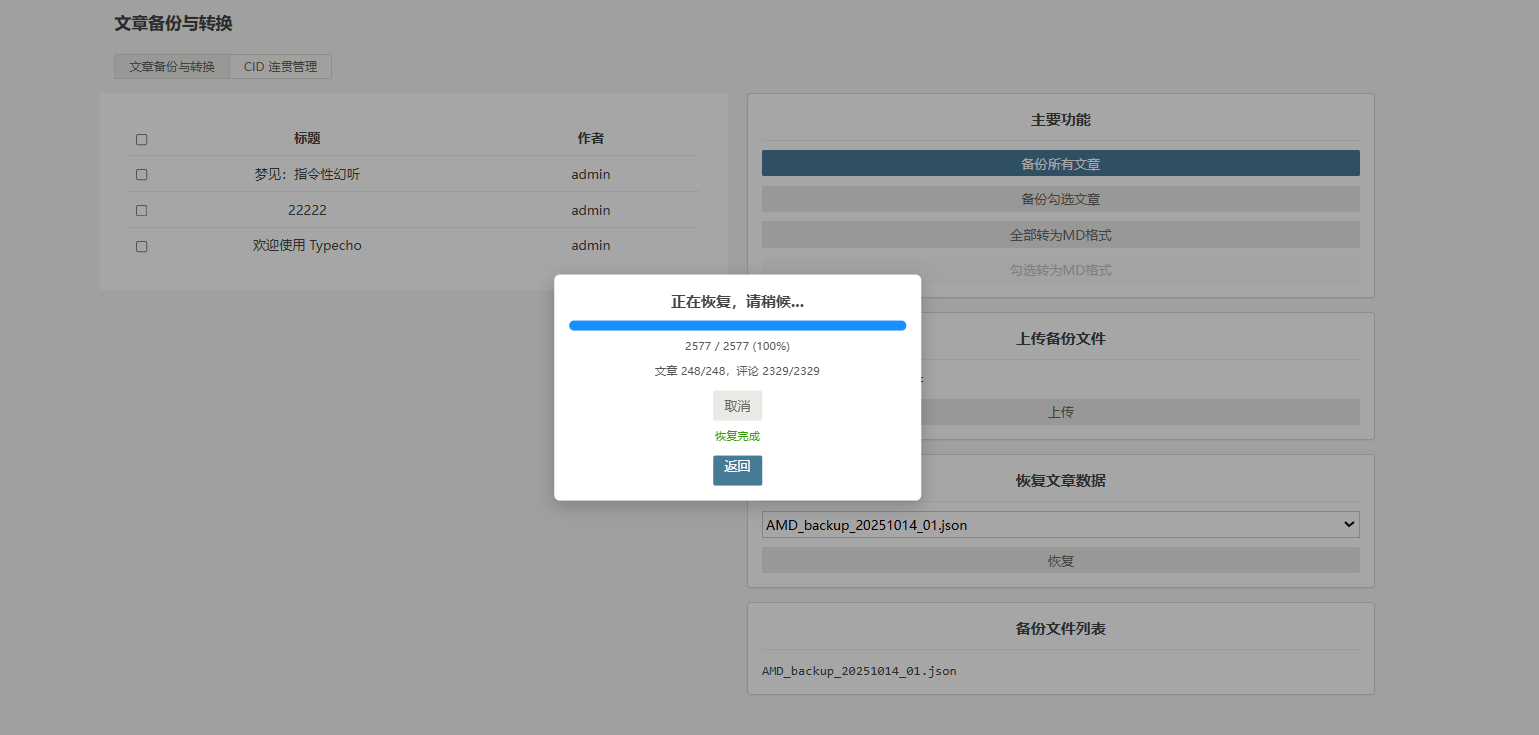Select AMD_backup_20251014_01.json in the backup file list
Image resolution: width=1539 pixels, height=735 pixels.
coord(859,671)
